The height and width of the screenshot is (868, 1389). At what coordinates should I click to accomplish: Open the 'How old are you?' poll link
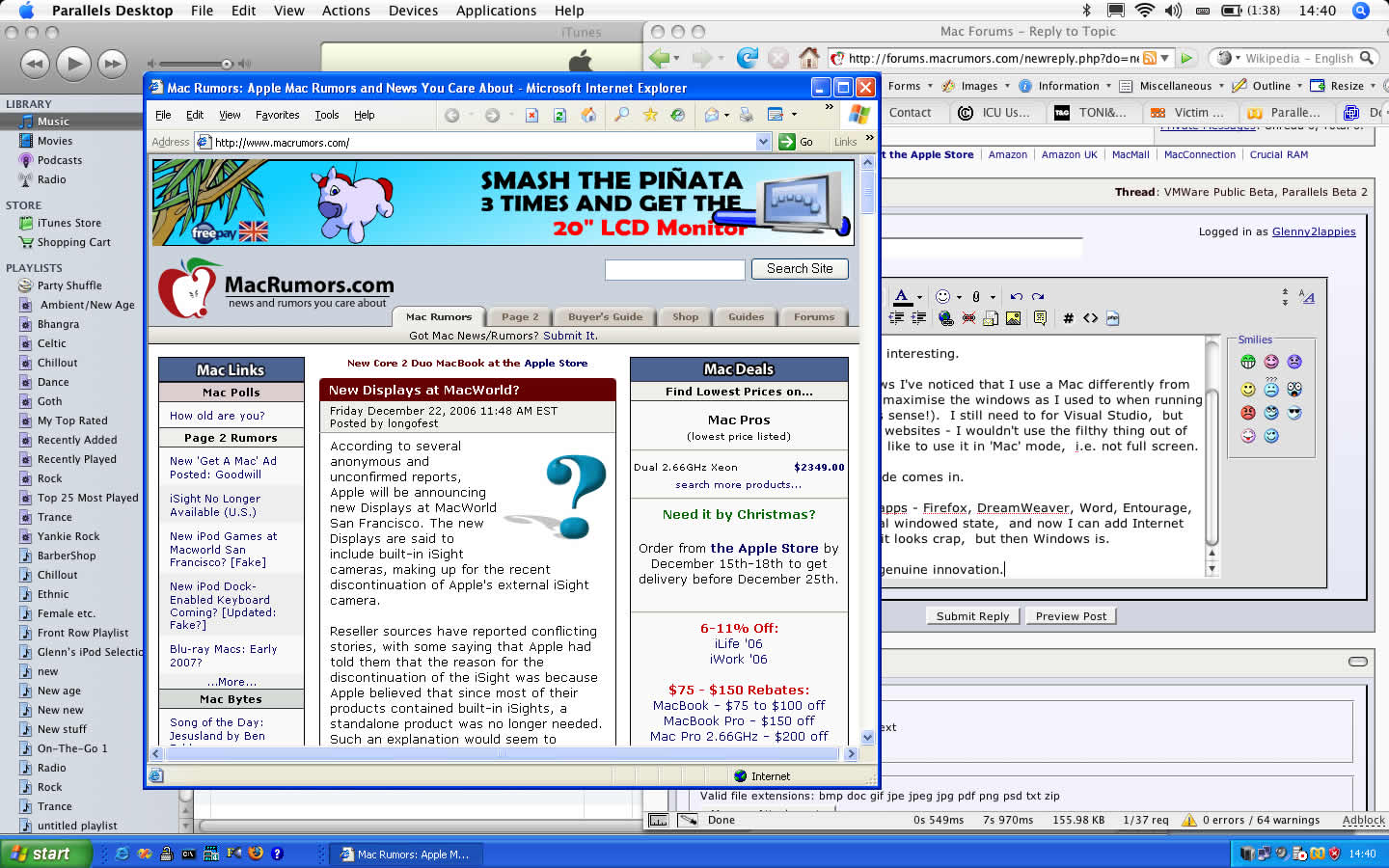click(217, 416)
